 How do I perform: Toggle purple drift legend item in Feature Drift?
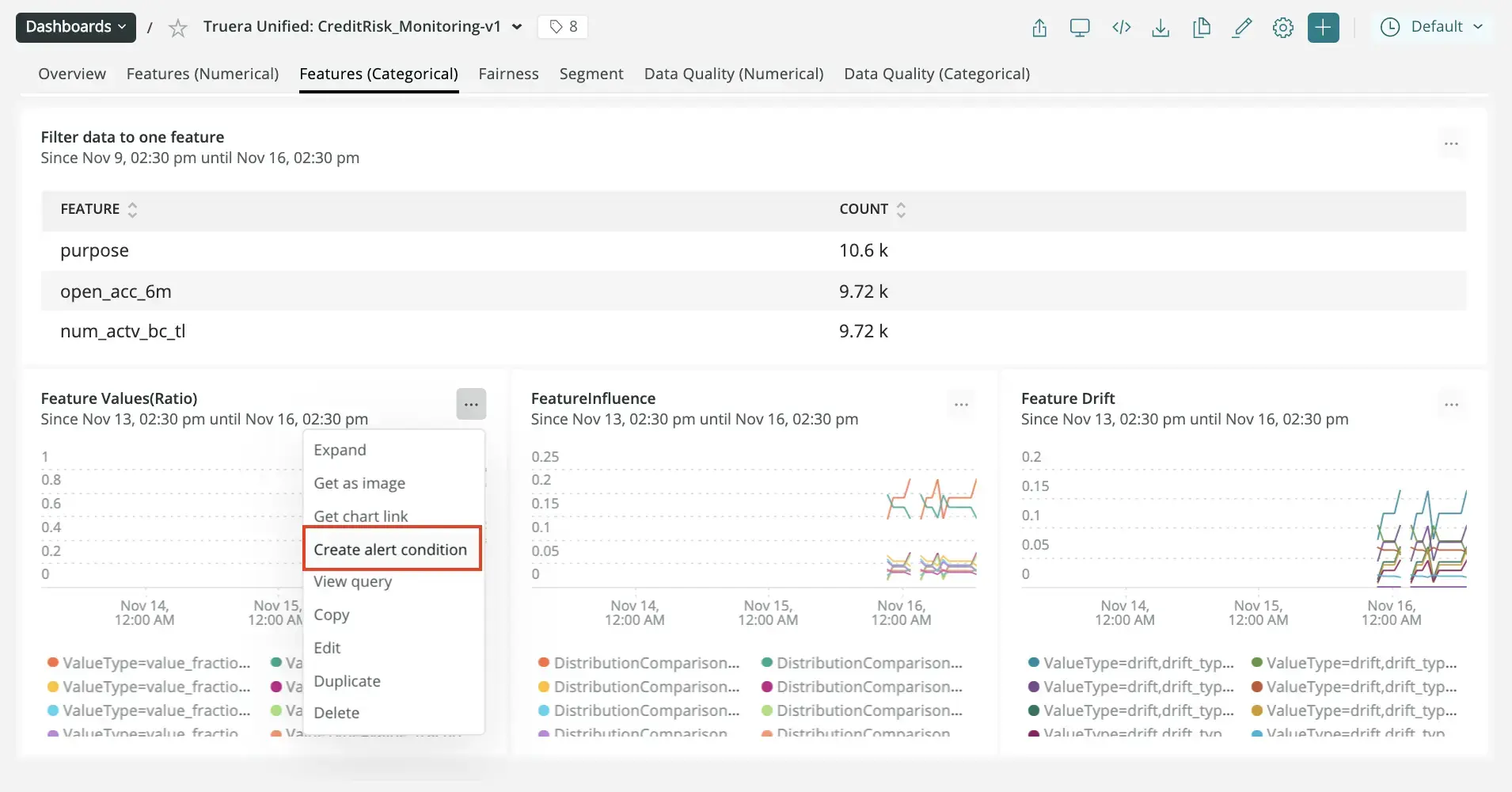[x=1131, y=687]
